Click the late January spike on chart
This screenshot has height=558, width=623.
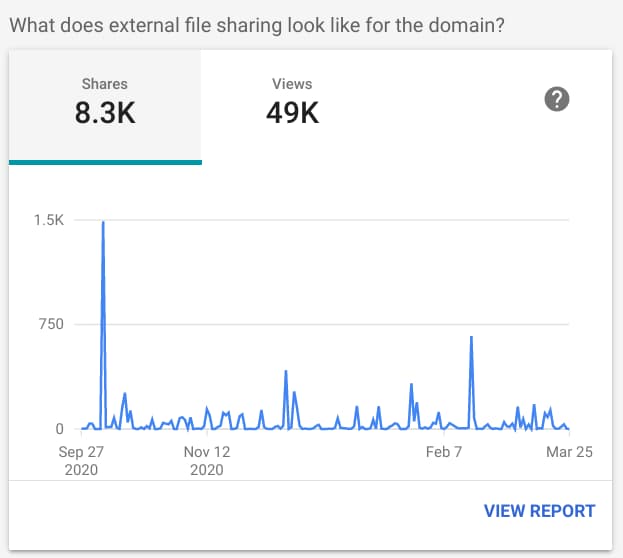[411, 385]
